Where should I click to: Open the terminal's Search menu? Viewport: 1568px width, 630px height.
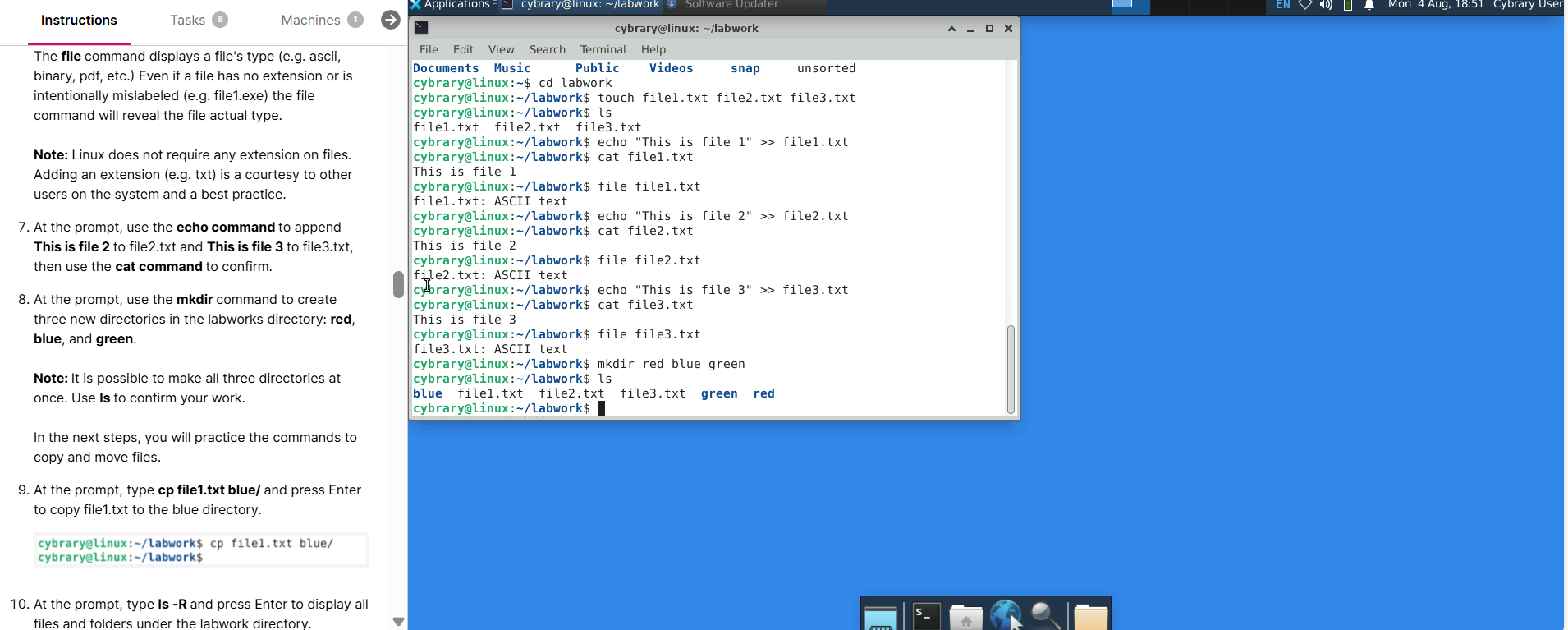[x=547, y=49]
